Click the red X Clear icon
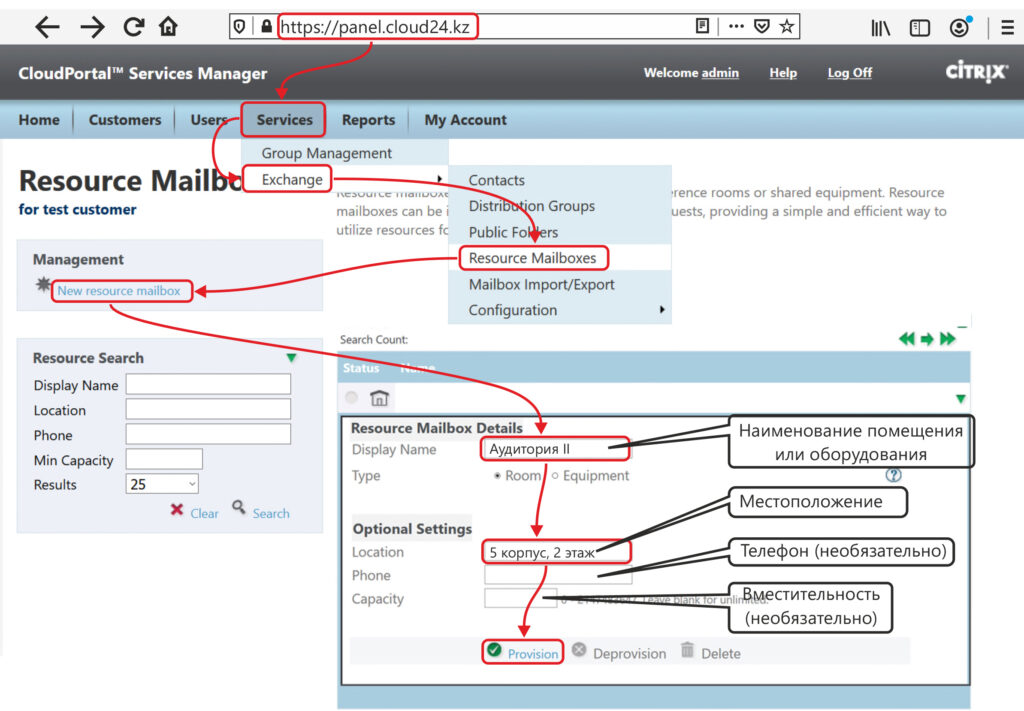This screenshot has height=711, width=1024. coord(176,509)
